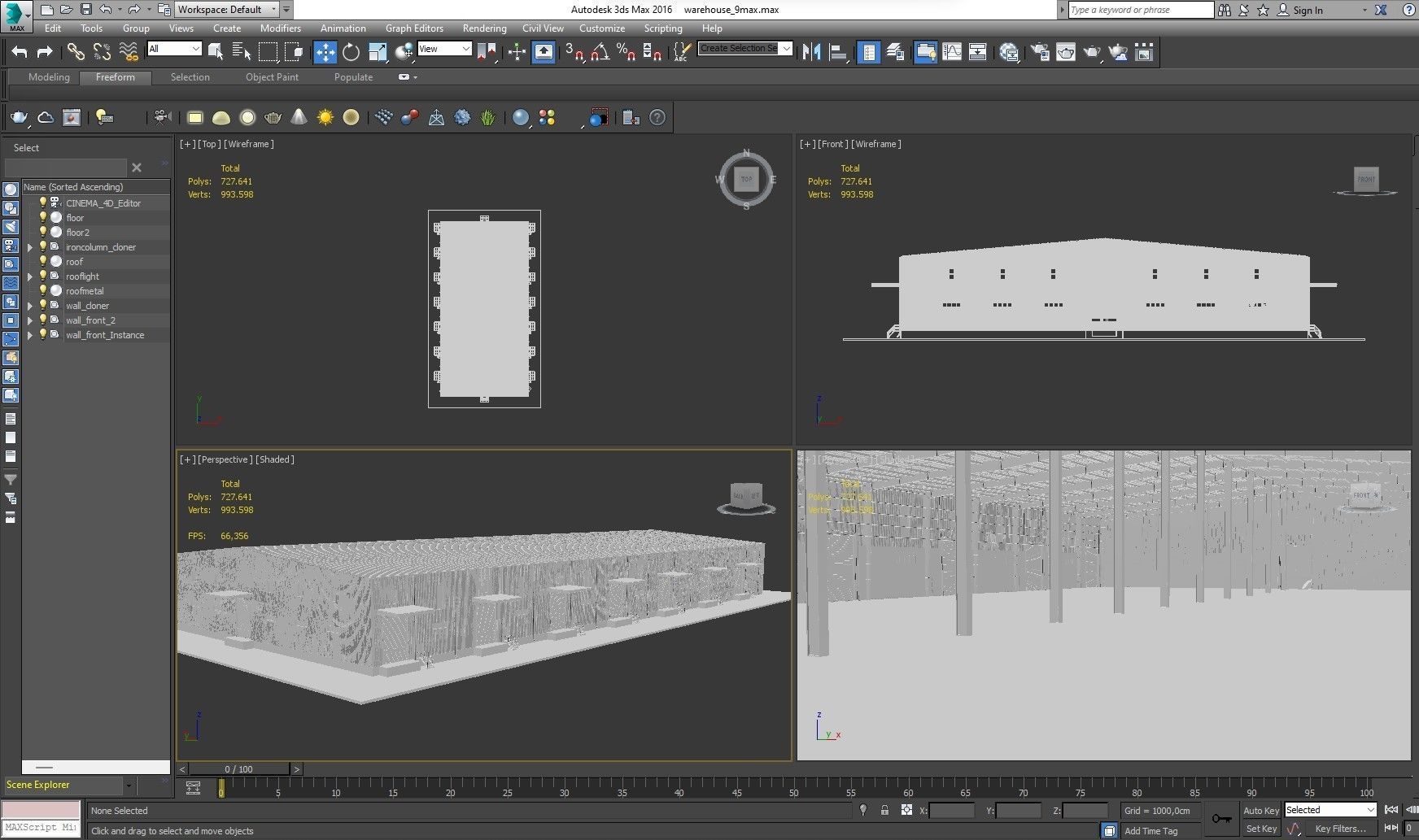The height and width of the screenshot is (840, 1419).
Task: Toggle Set Key mode
Action: (x=1260, y=829)
